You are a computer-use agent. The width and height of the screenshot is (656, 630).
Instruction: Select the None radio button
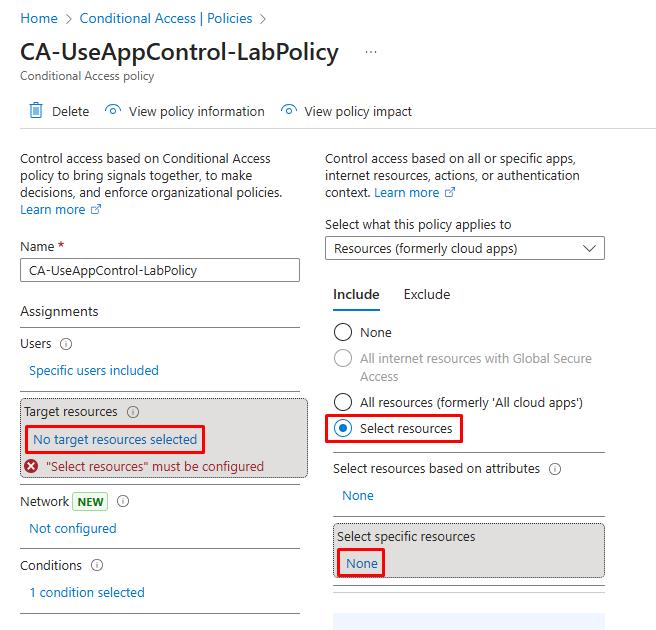(x=343, y=332)
